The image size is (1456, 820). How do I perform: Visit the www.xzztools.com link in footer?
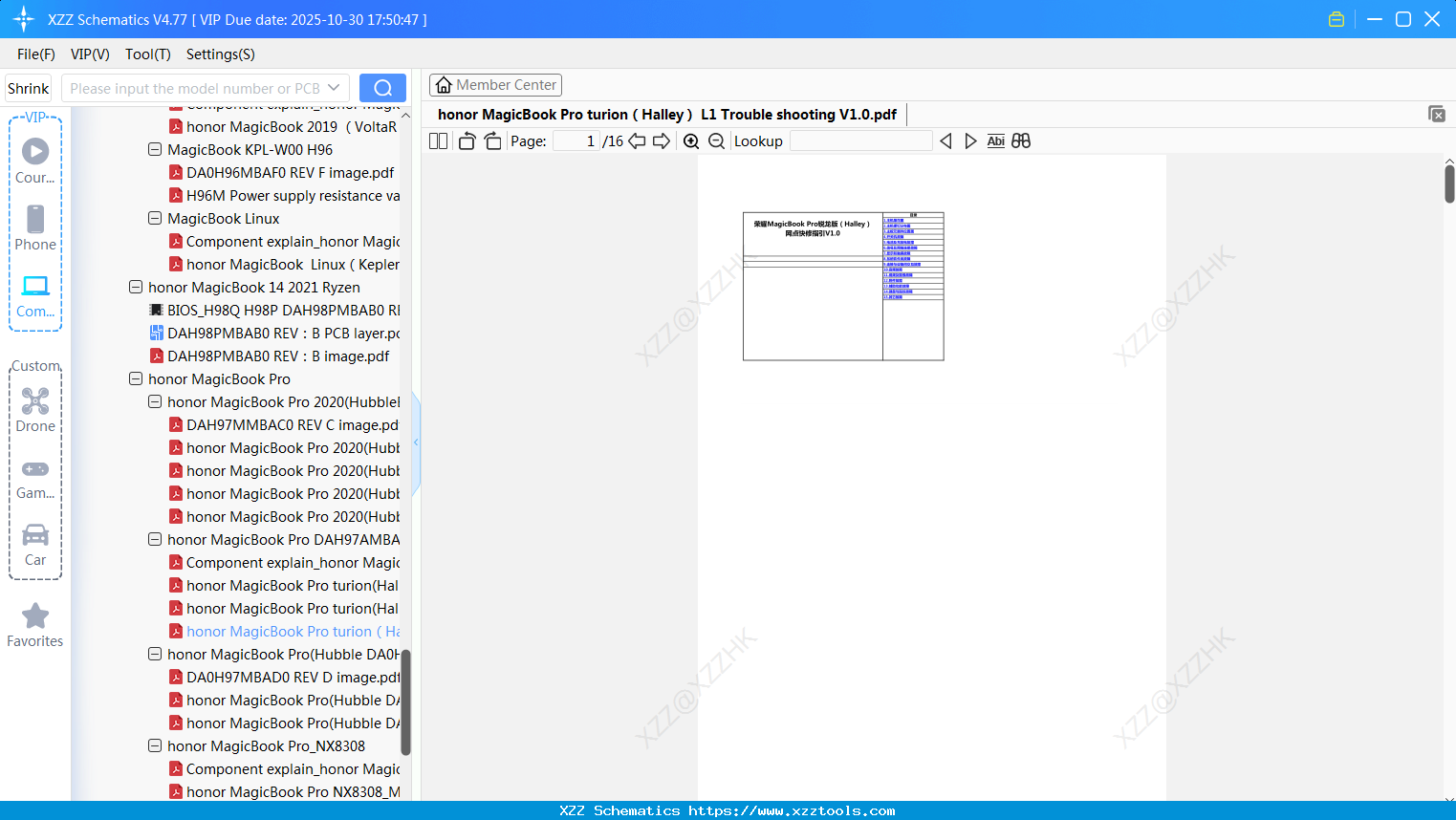click(x=792, y=810)
